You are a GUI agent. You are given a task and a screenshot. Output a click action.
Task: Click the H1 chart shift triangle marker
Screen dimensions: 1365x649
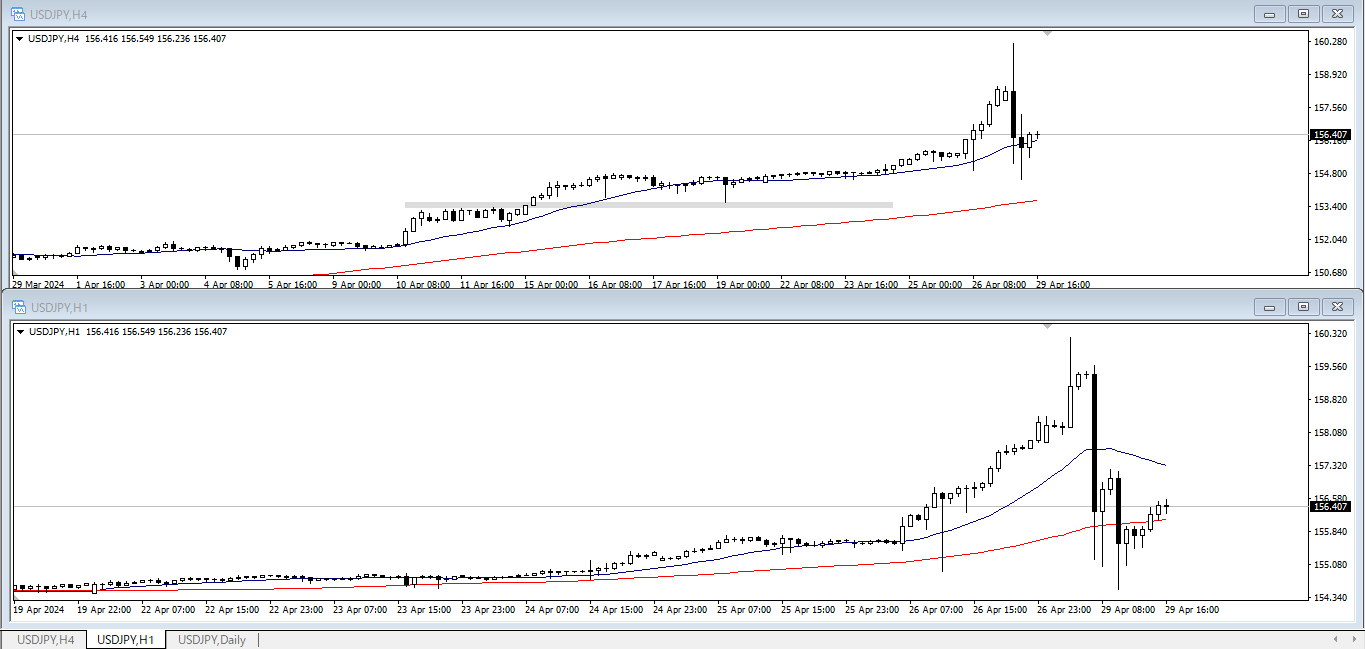click(1047, 327)
